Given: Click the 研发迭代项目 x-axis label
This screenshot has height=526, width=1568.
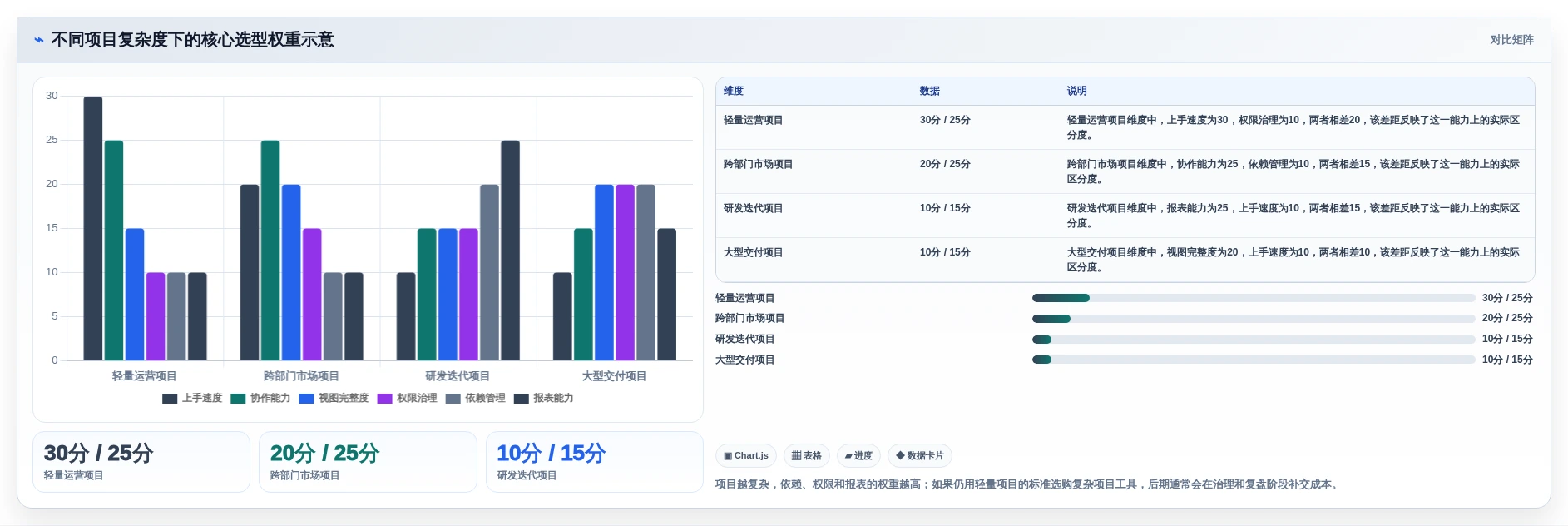Looking at the screenshot, I should 458,376.
